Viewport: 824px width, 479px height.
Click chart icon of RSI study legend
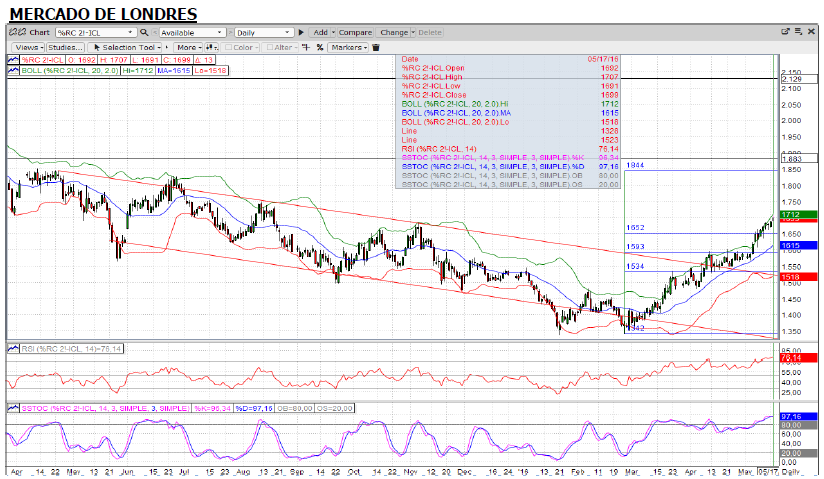click(x=13, y=349)
